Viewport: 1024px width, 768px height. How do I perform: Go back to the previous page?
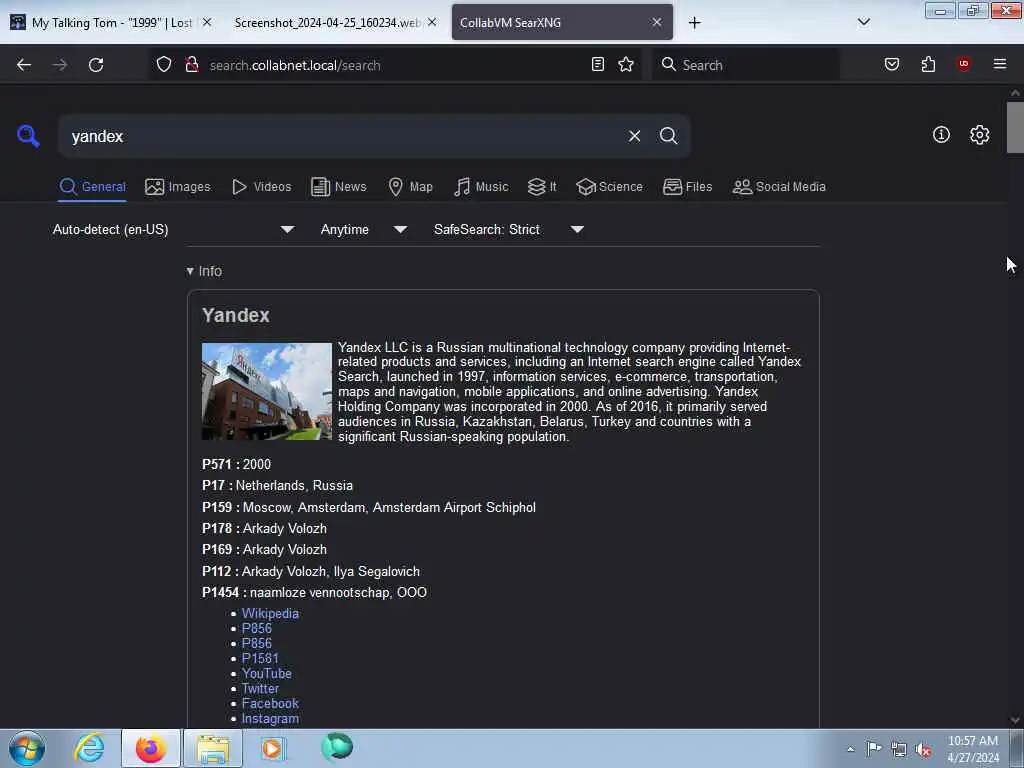(x=24, y=65)
